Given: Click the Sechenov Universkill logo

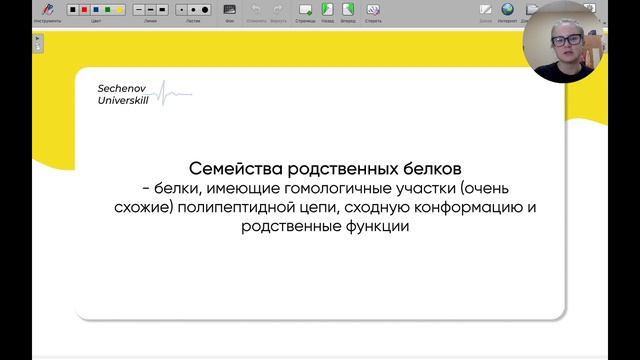Looking at the screenshot, I should pyautogui.click(x=144, y=94).
